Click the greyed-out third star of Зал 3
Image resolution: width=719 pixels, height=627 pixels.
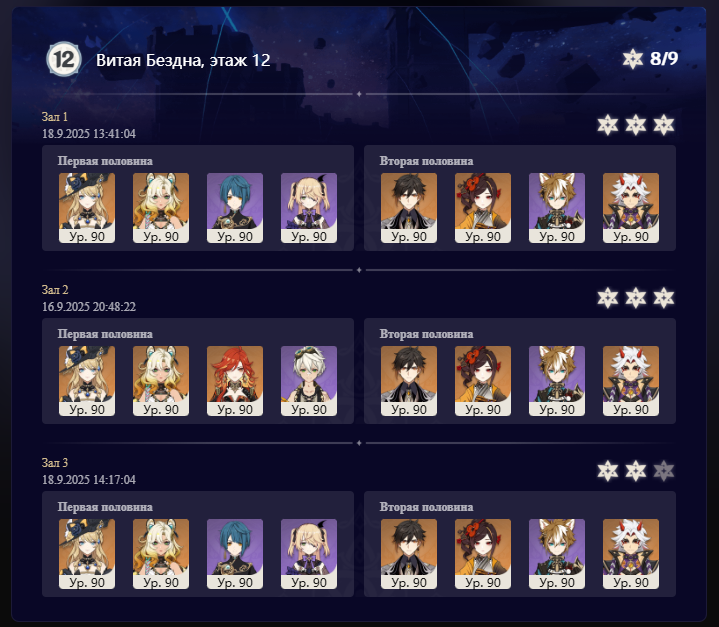point(664,471)
